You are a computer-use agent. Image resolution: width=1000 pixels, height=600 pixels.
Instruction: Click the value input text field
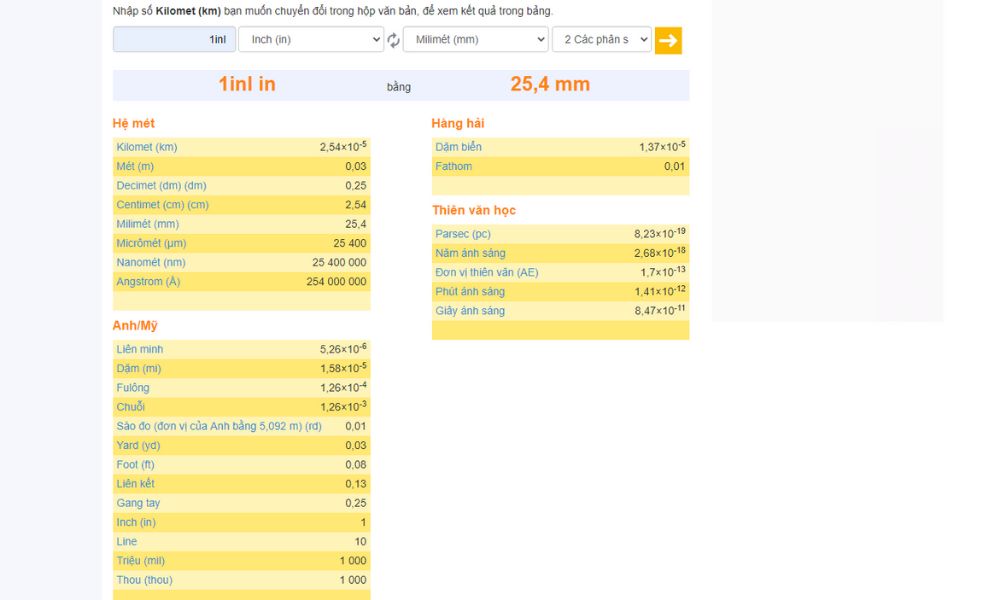point(174,40)
